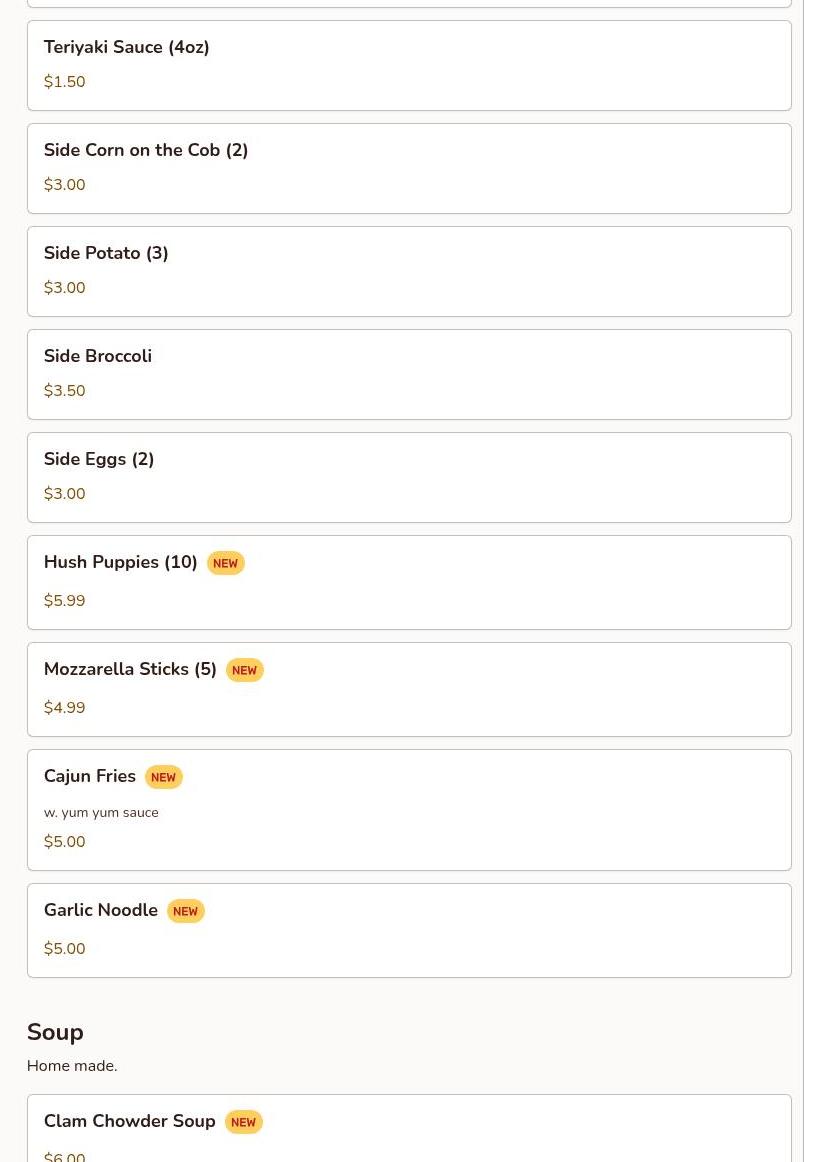
Task: Click the NEW badge on Clam Chowder Soup
Action: point(243,1123)
